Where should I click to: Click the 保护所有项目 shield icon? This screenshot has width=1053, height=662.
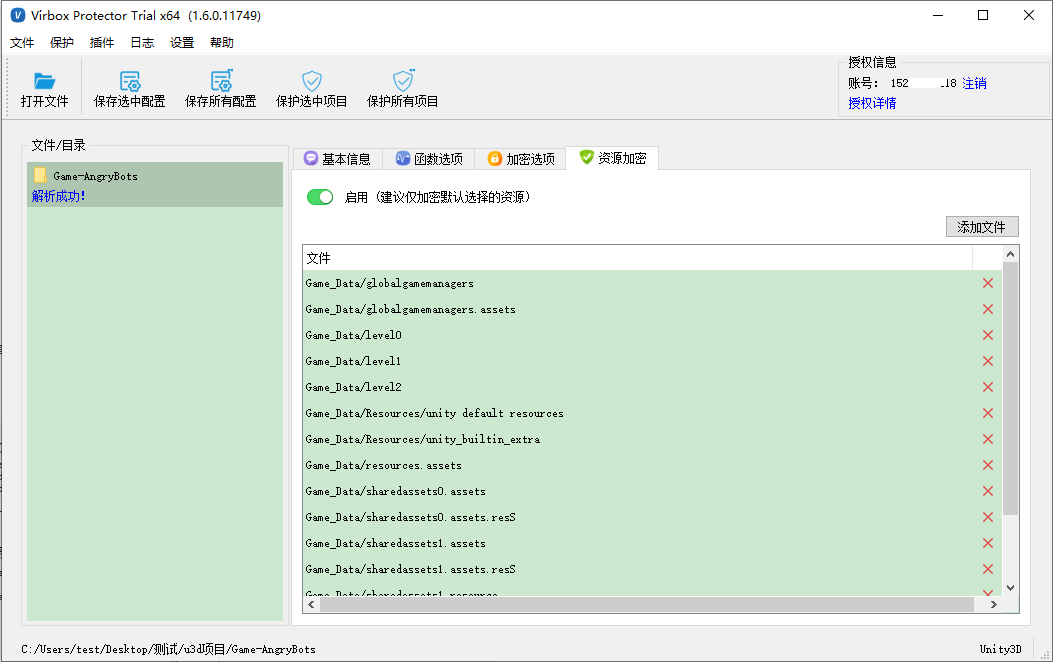pos(403,81)
